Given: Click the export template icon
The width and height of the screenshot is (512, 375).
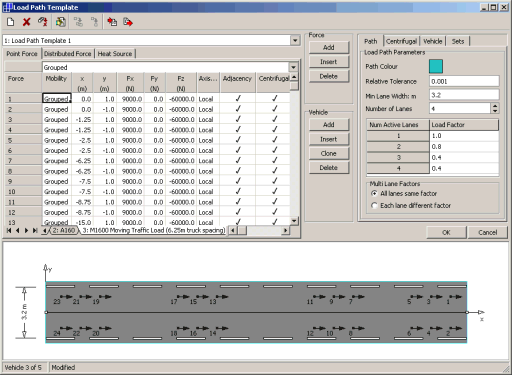Looking at the screenshot, I should point(128,22).
